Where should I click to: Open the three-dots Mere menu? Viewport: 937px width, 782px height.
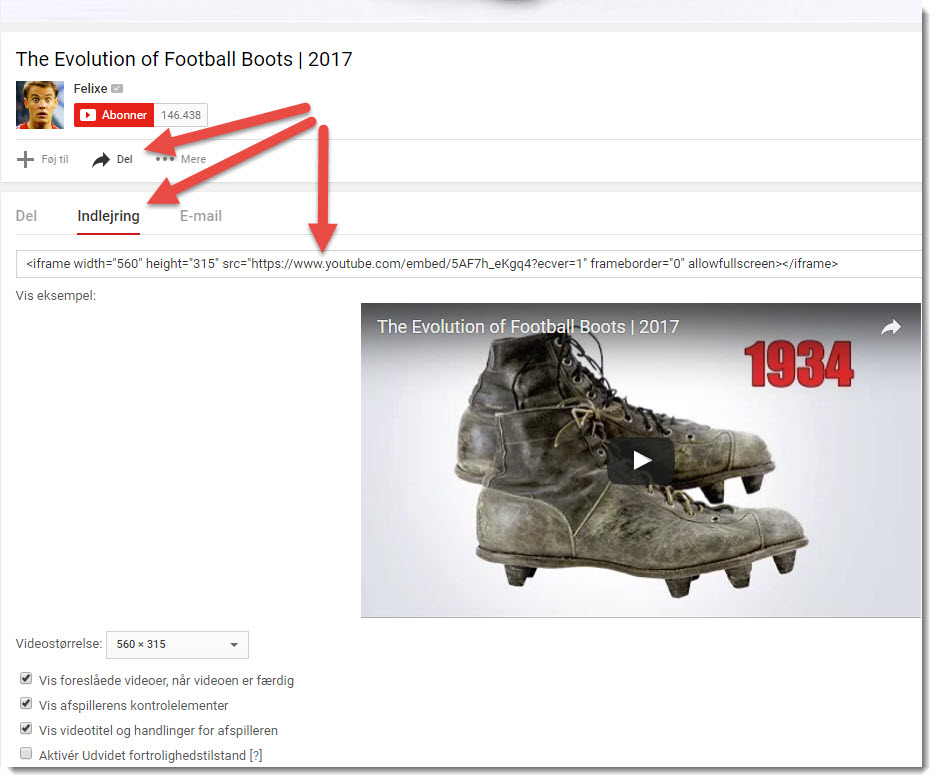165,159
